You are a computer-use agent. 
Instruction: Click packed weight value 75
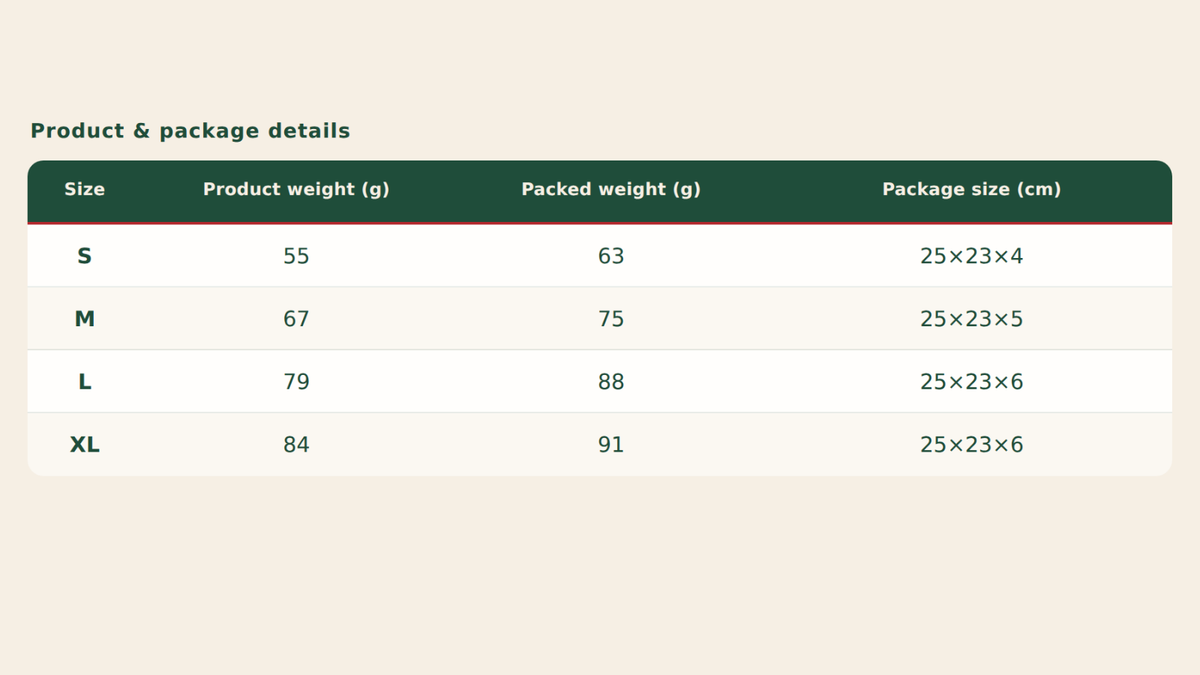tap(611, 319)
